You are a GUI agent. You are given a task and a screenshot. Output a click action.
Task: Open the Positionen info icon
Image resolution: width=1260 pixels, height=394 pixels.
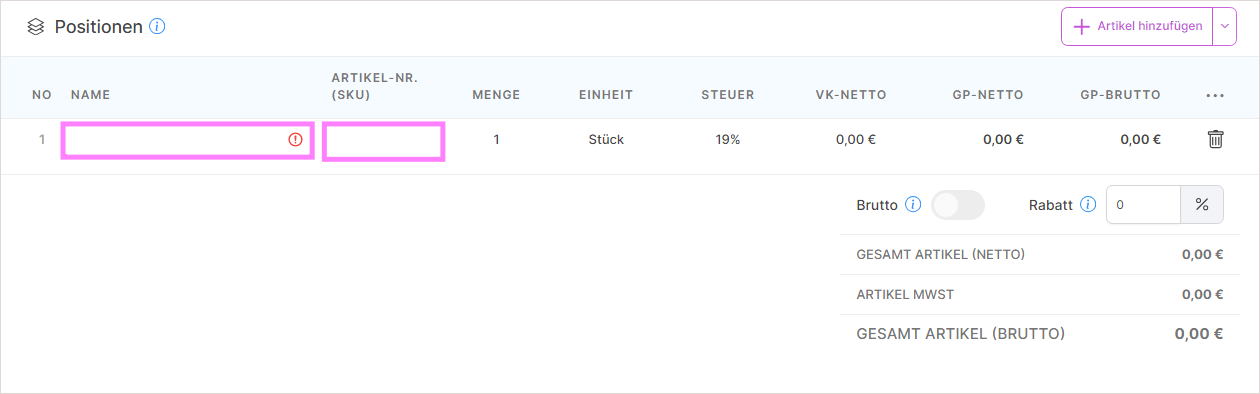pyautogui.click(x=157, y=26)
